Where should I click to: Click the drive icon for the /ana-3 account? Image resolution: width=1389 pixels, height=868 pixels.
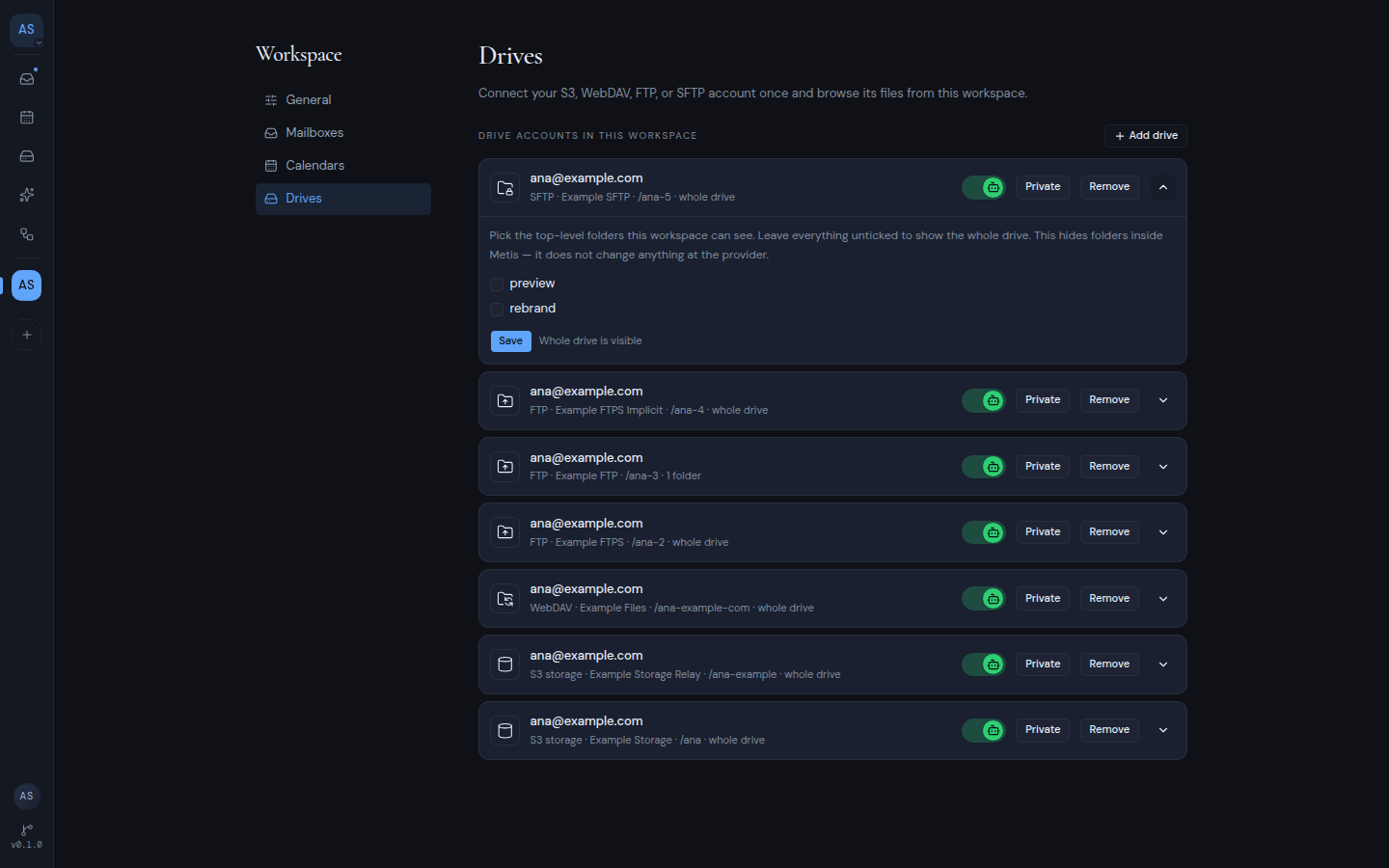[x=505, y=467]
